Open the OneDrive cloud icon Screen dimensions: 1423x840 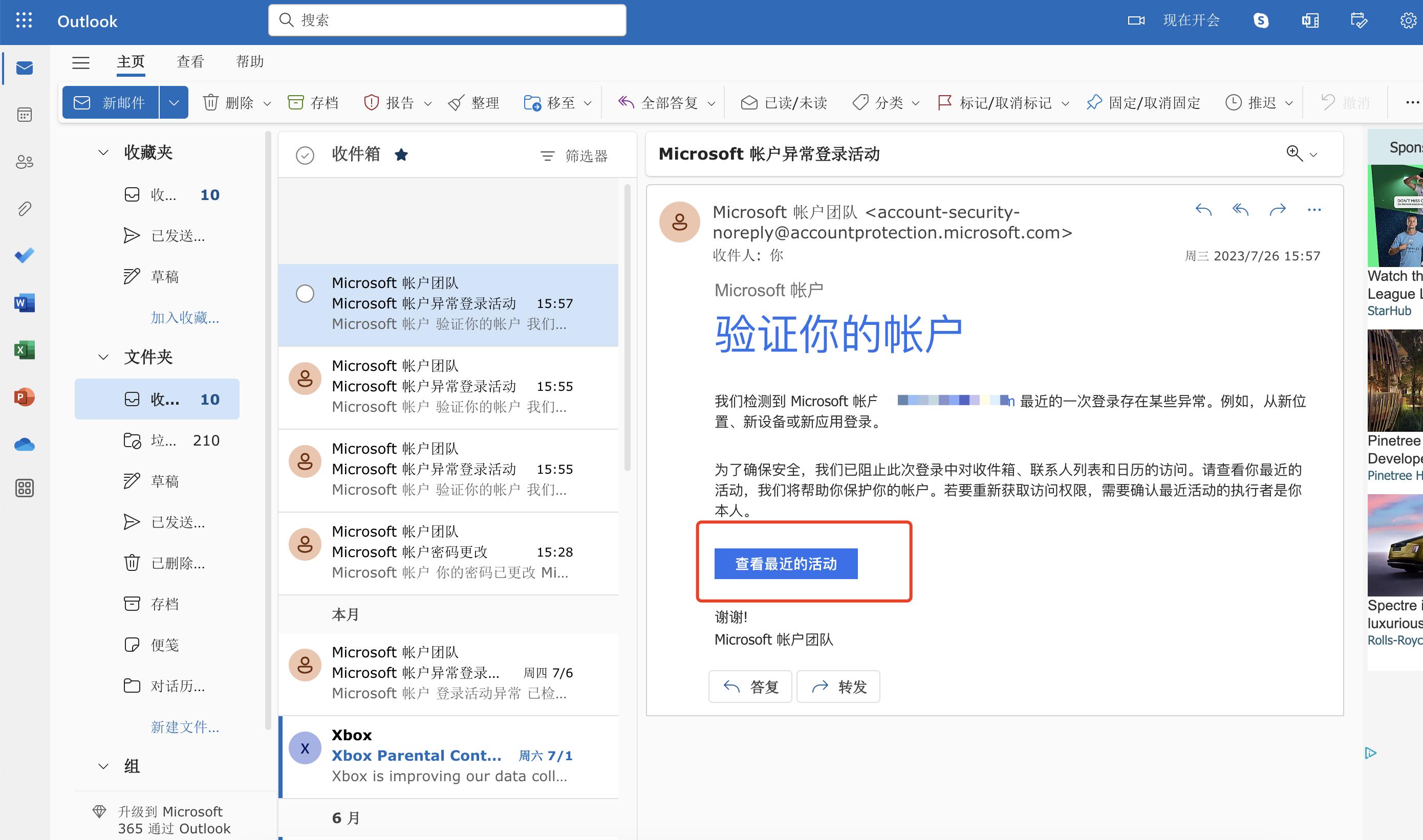click(25, 445)
